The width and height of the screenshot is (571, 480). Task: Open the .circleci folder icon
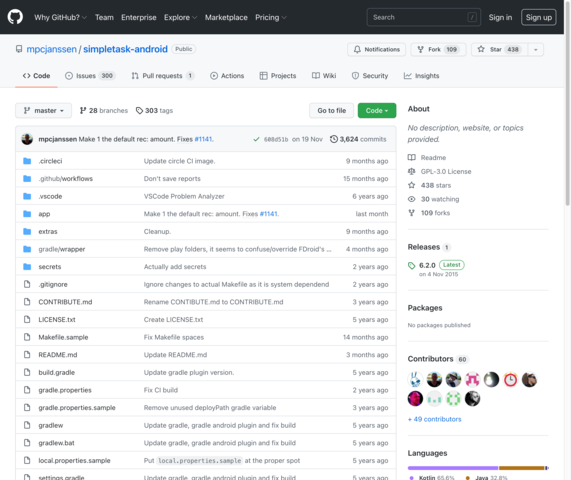pos(27,161)
